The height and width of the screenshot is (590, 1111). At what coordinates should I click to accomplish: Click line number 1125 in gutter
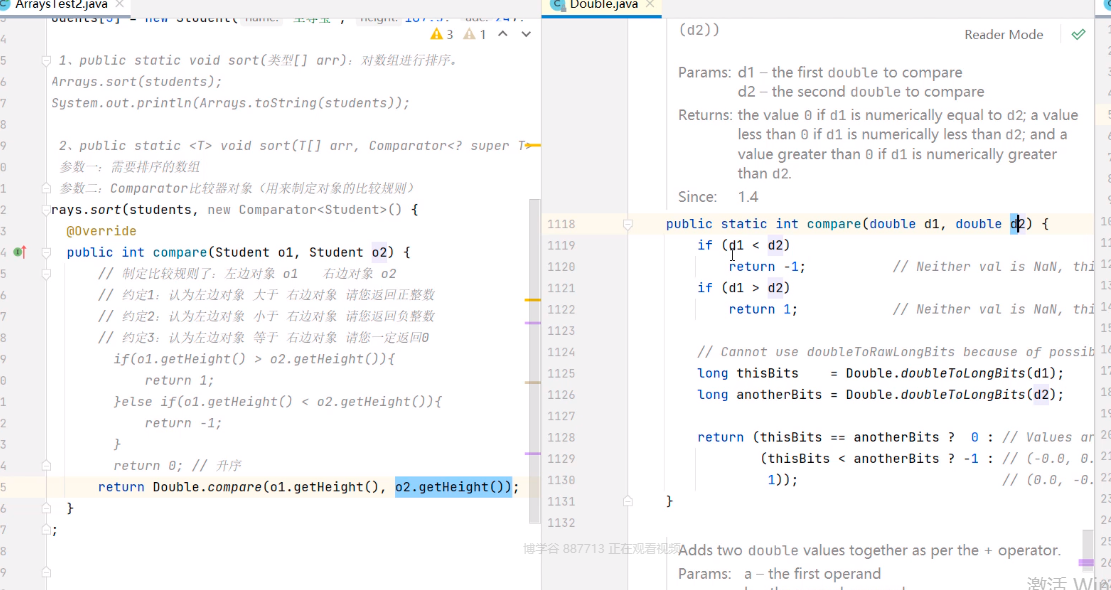click(561, 373)
